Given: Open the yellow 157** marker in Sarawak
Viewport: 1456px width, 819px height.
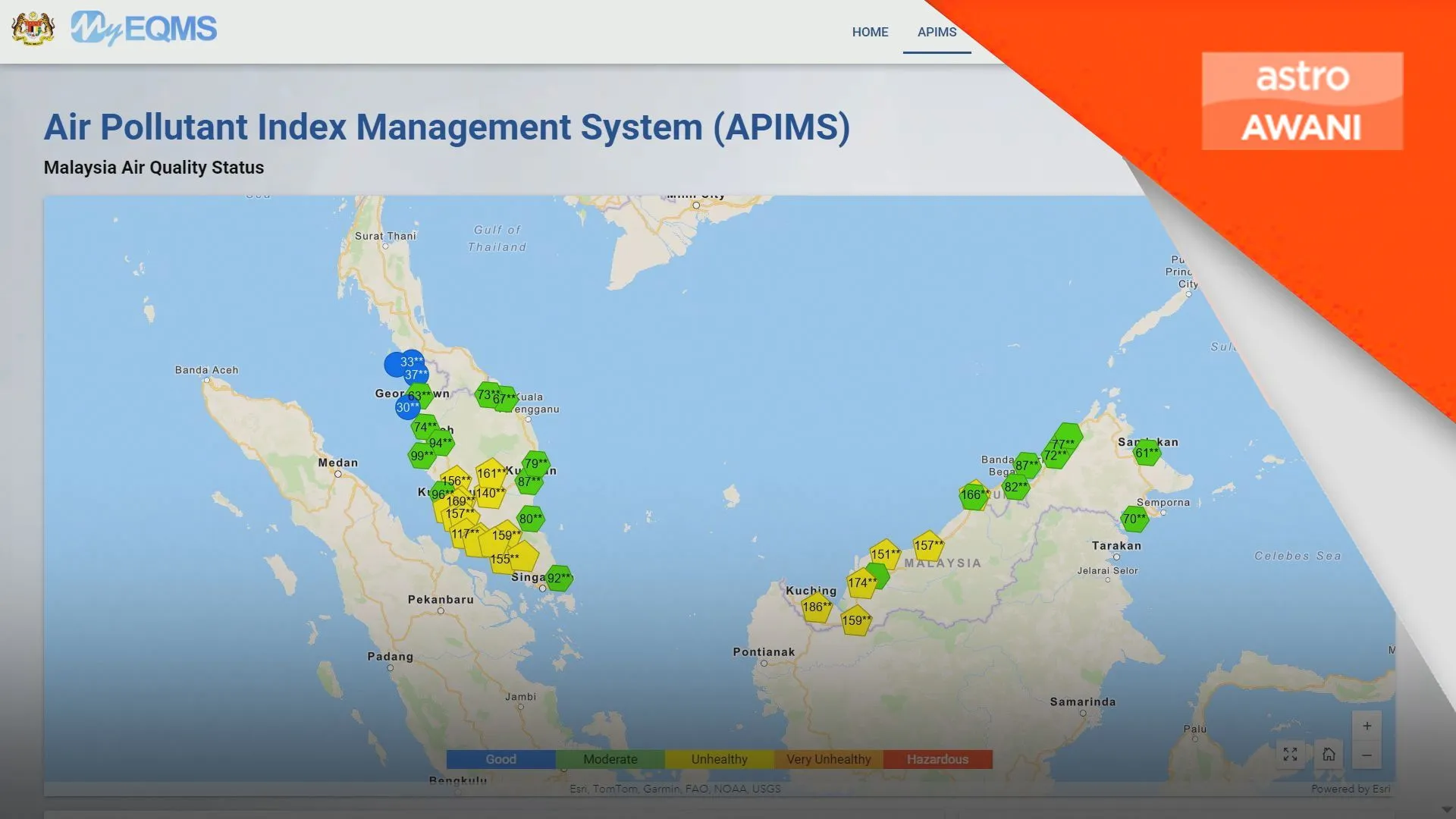Looking at the screenshot, I should (x=928, y=545).
